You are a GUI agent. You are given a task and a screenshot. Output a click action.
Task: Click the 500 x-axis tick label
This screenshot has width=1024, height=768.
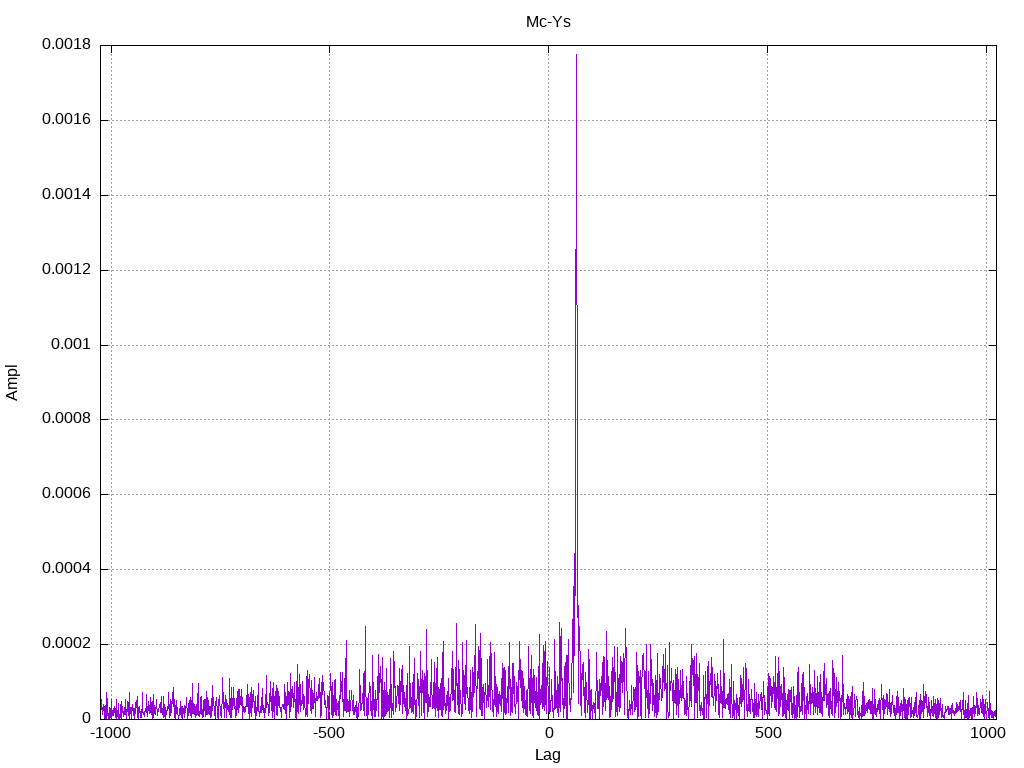pos(767,733)
